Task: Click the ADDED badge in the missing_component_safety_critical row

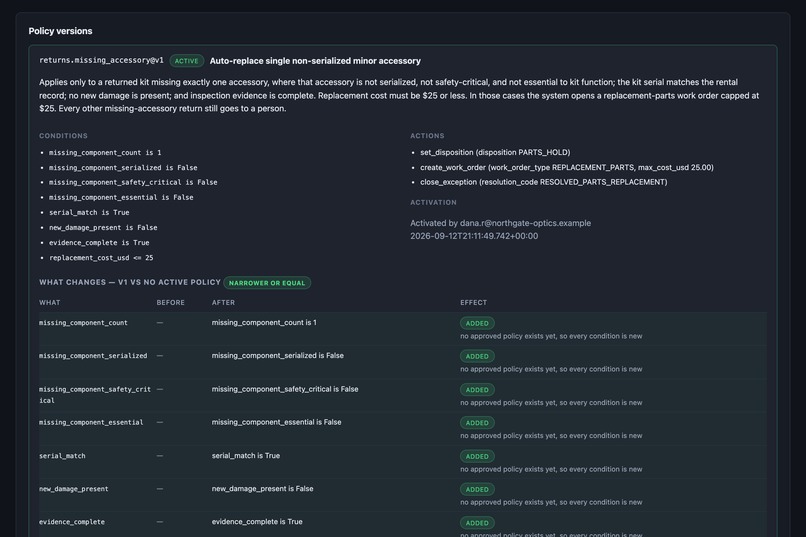Action: tap(477, 390)
